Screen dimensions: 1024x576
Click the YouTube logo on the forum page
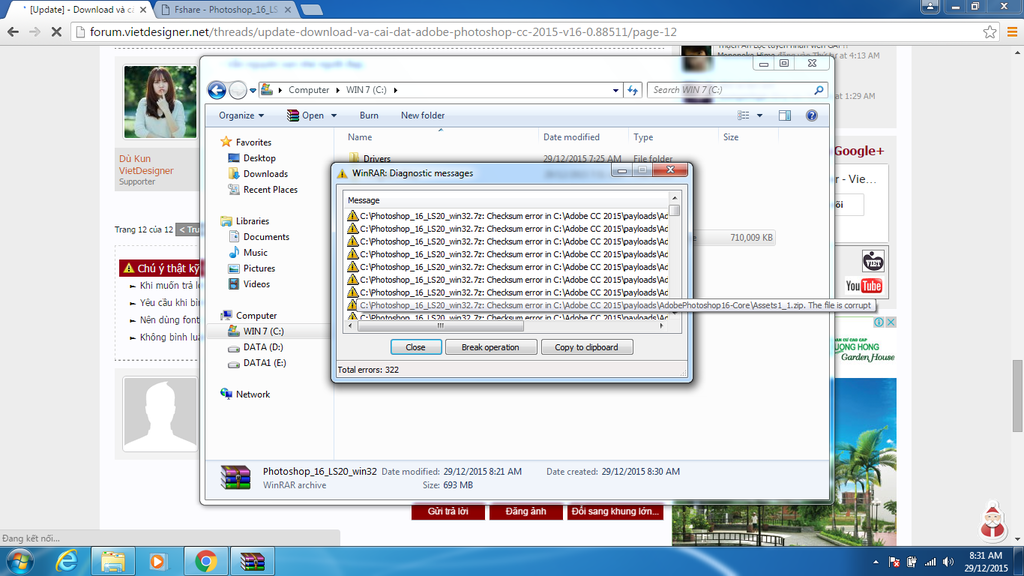tap(863, 286)
